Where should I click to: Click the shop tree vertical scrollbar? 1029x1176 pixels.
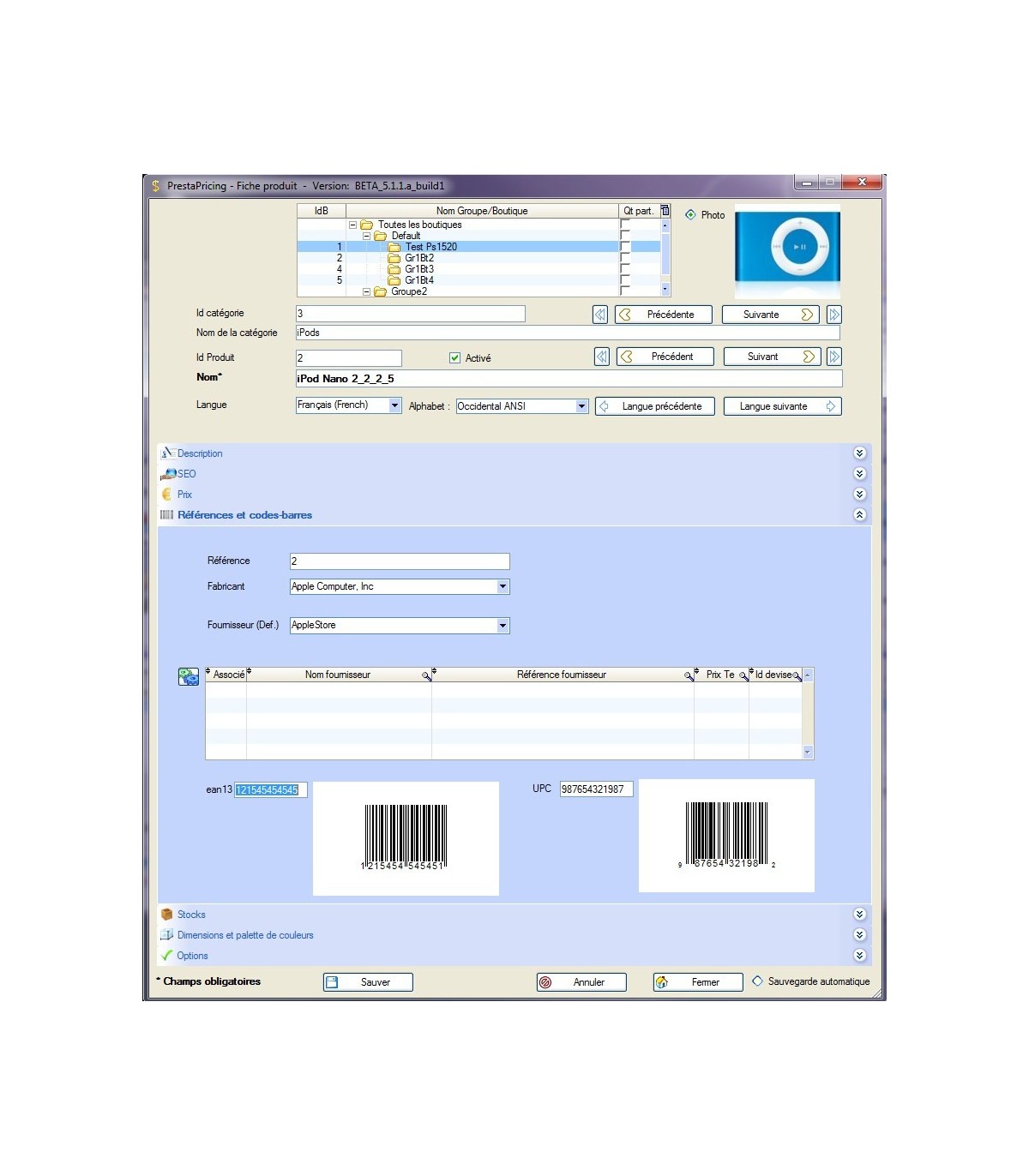[665, 257]
